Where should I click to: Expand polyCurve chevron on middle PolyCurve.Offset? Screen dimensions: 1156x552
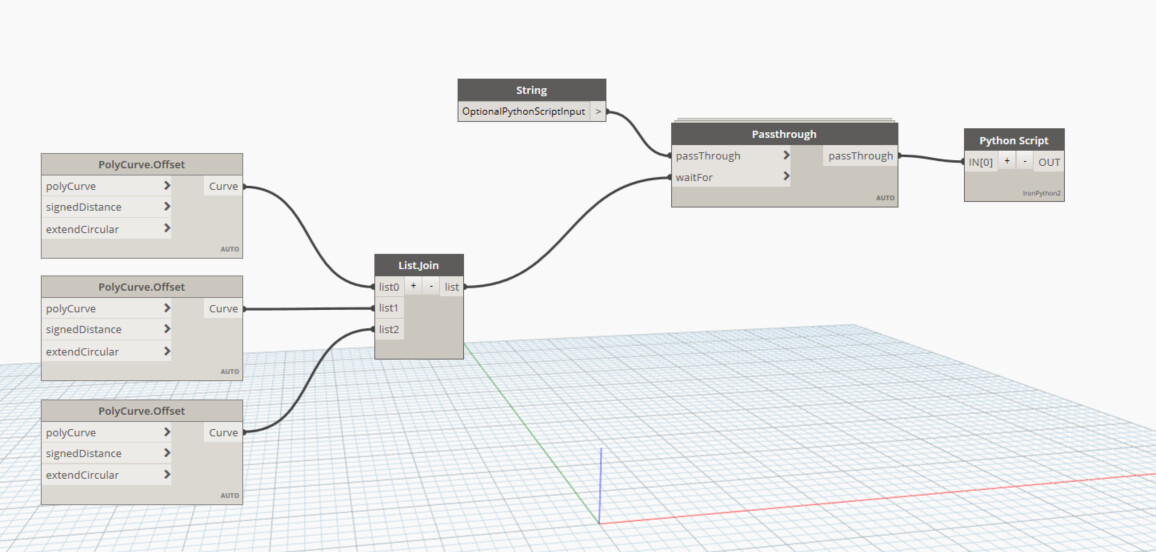tap(167, 308)
